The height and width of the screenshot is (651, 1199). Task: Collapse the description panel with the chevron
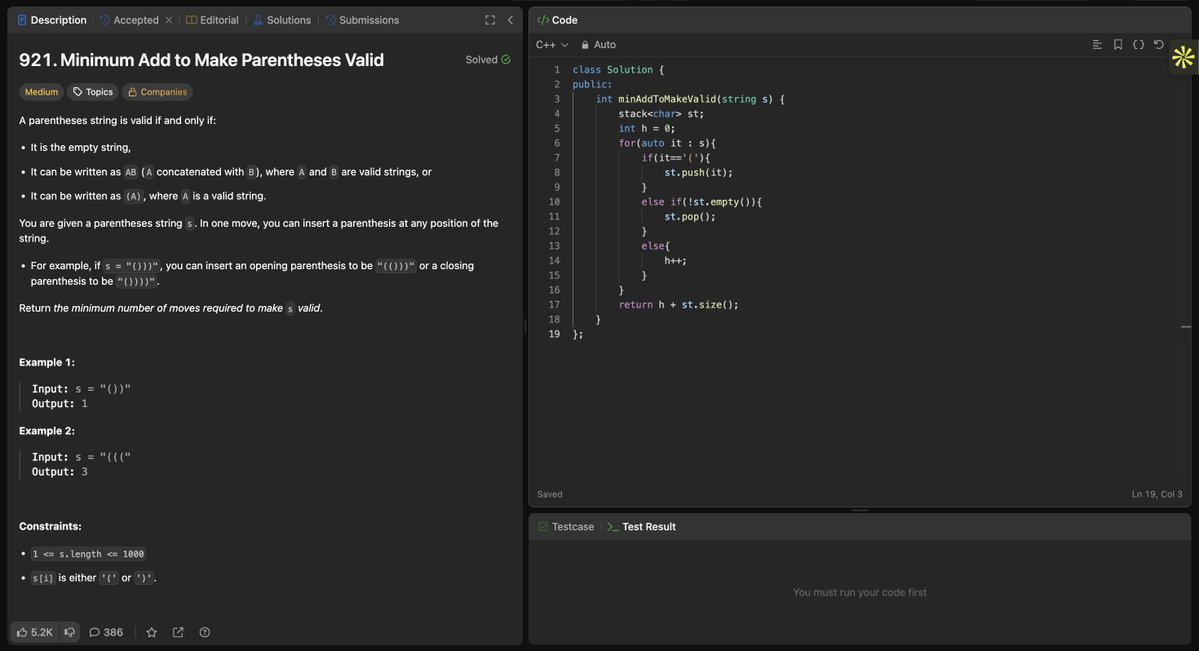tap(510, 20)
